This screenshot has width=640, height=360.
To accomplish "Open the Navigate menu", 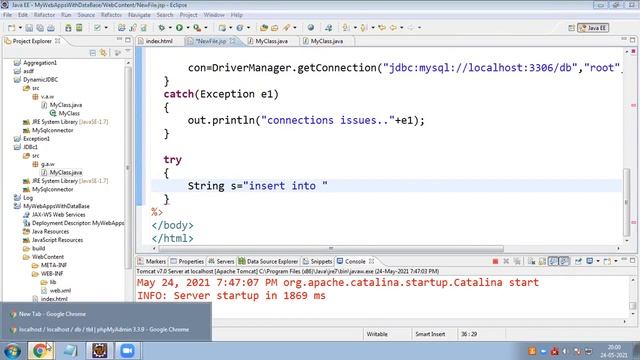I will (x=139, y=15).
